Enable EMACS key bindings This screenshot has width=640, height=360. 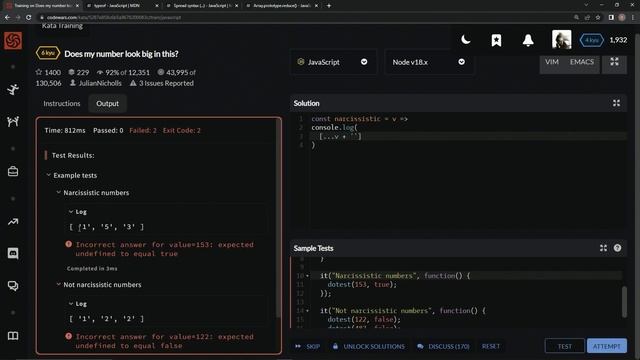click(x=582, y=62)
